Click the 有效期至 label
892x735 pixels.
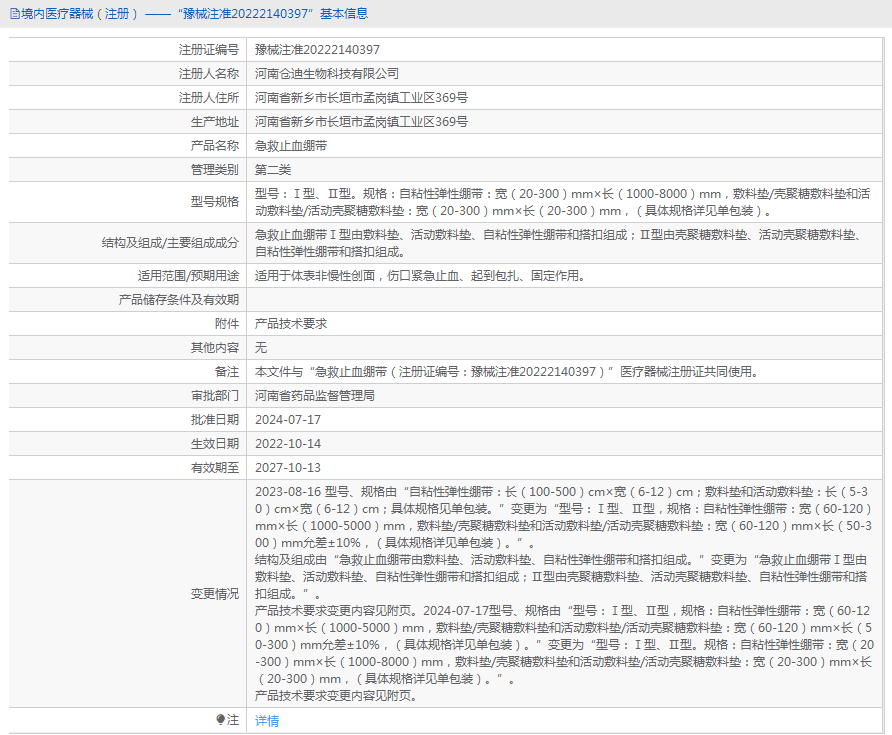click(214, 468)
